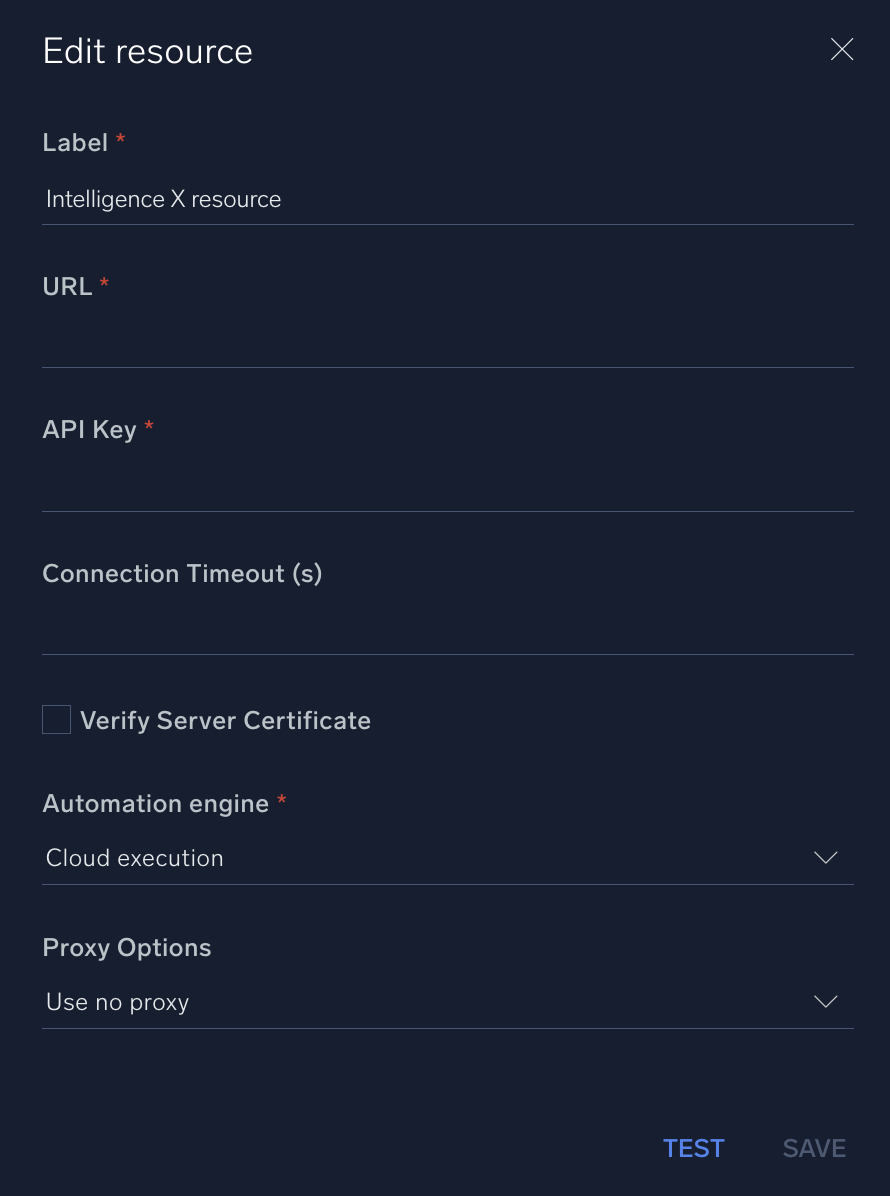The width and height of the screenshot is (890, 1196).
Task: Open the Use no proxy dropdown arrow
Action: click(825, 1001)
